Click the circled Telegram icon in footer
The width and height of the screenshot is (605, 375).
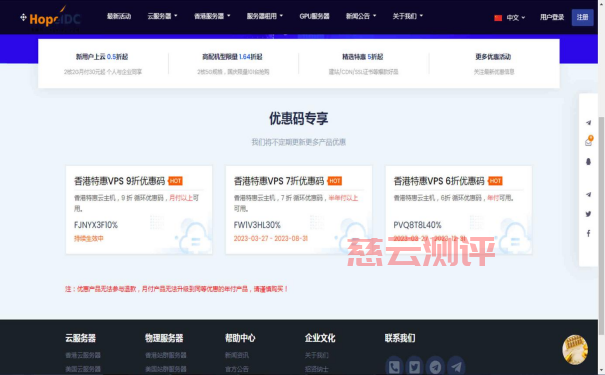pos(435,367)
